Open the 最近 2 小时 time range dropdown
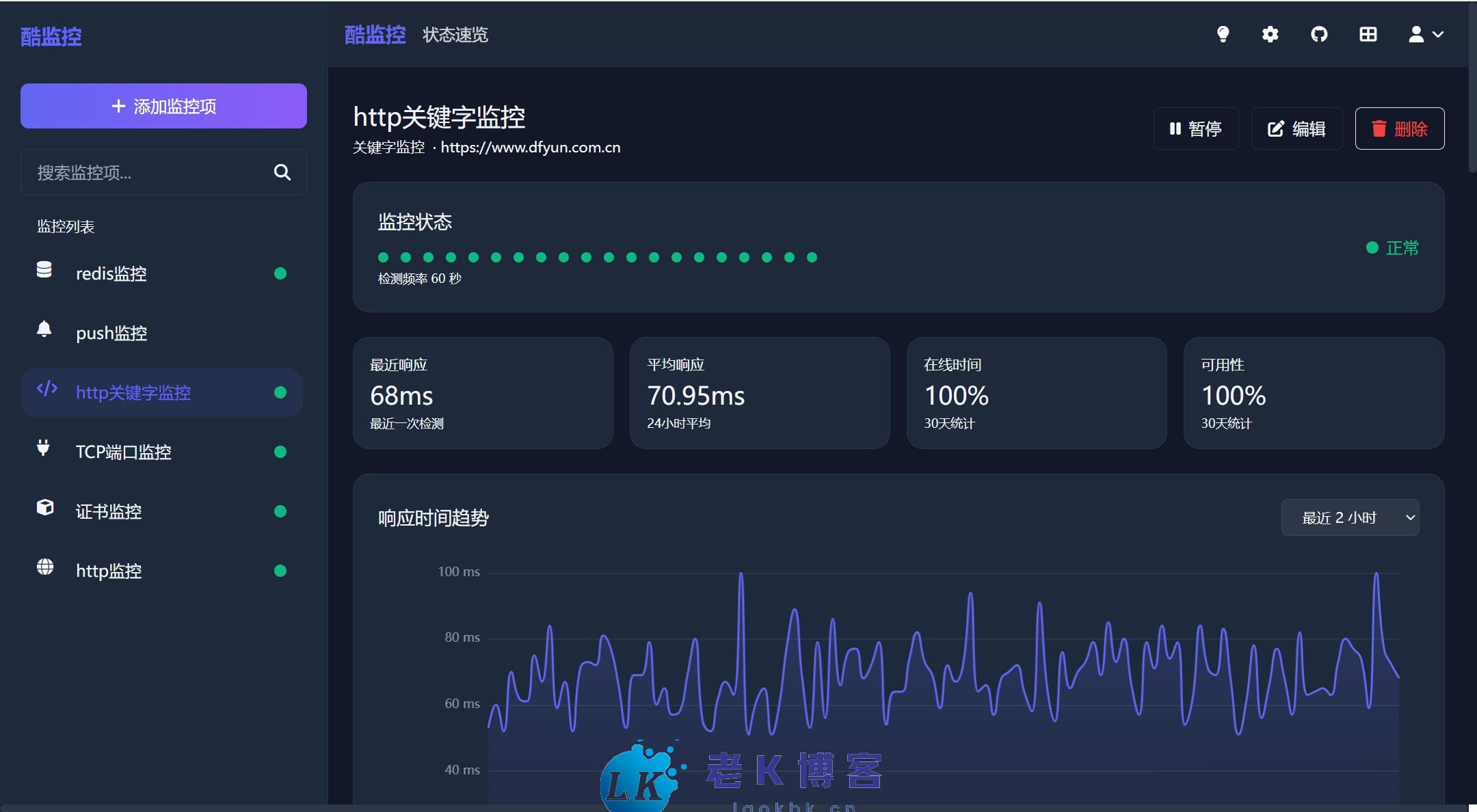This screenshot has height=812, width=1477. click(1349, 517)
